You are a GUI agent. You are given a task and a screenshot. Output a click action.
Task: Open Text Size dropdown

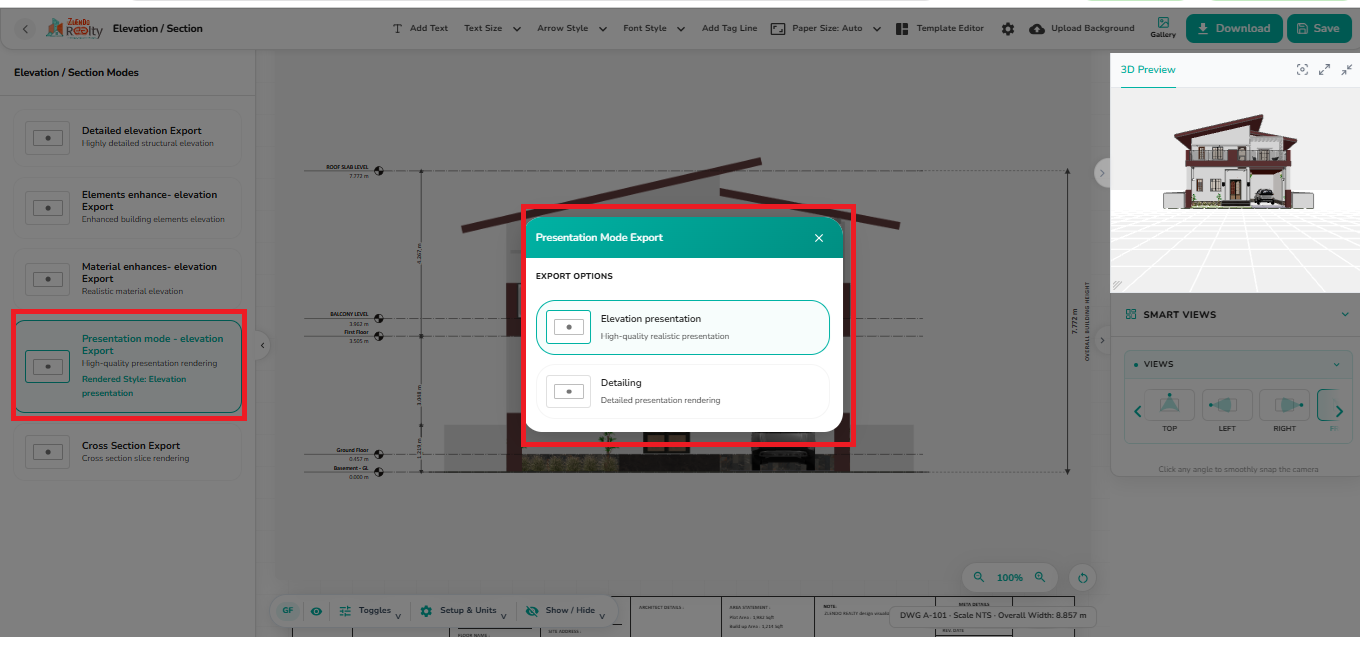(x=492, y=29)
